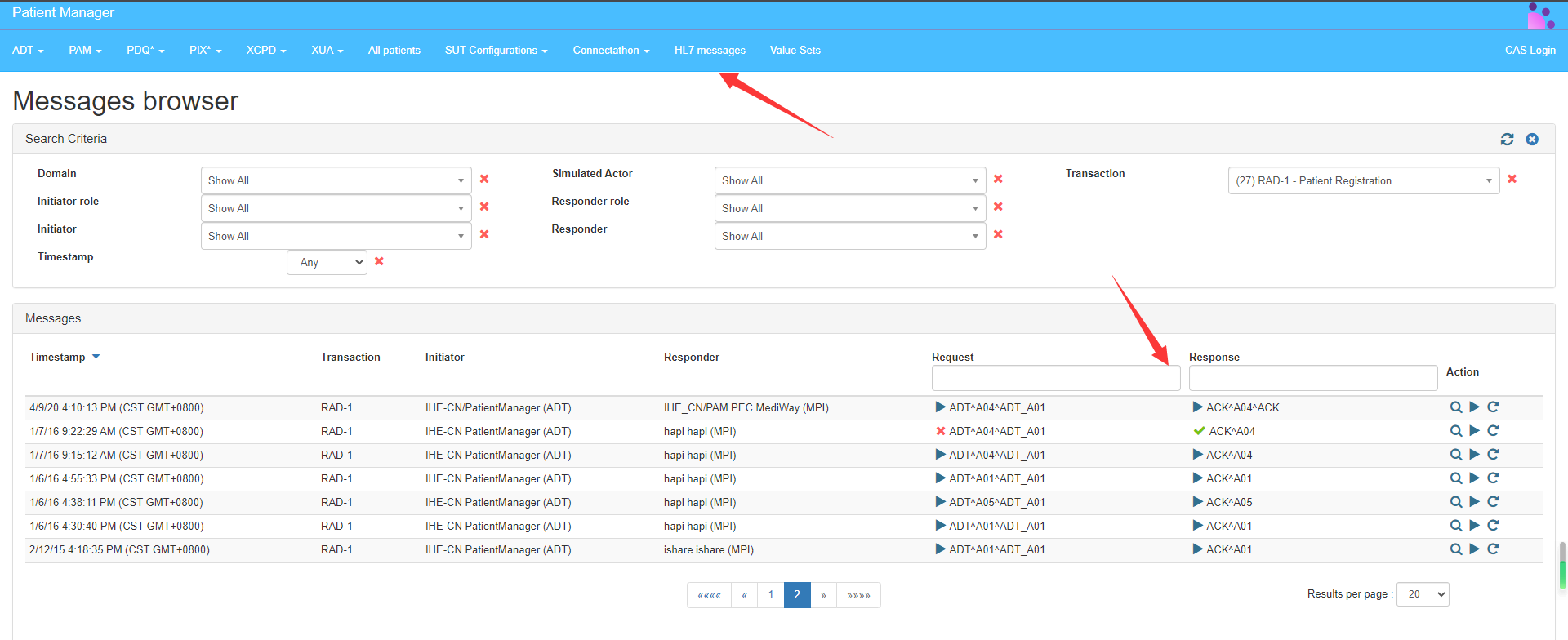The width and height of the screenshot is (1568, 640).
Task: Open the Transaction RAD-1 dropdown
Action: 1364,180
